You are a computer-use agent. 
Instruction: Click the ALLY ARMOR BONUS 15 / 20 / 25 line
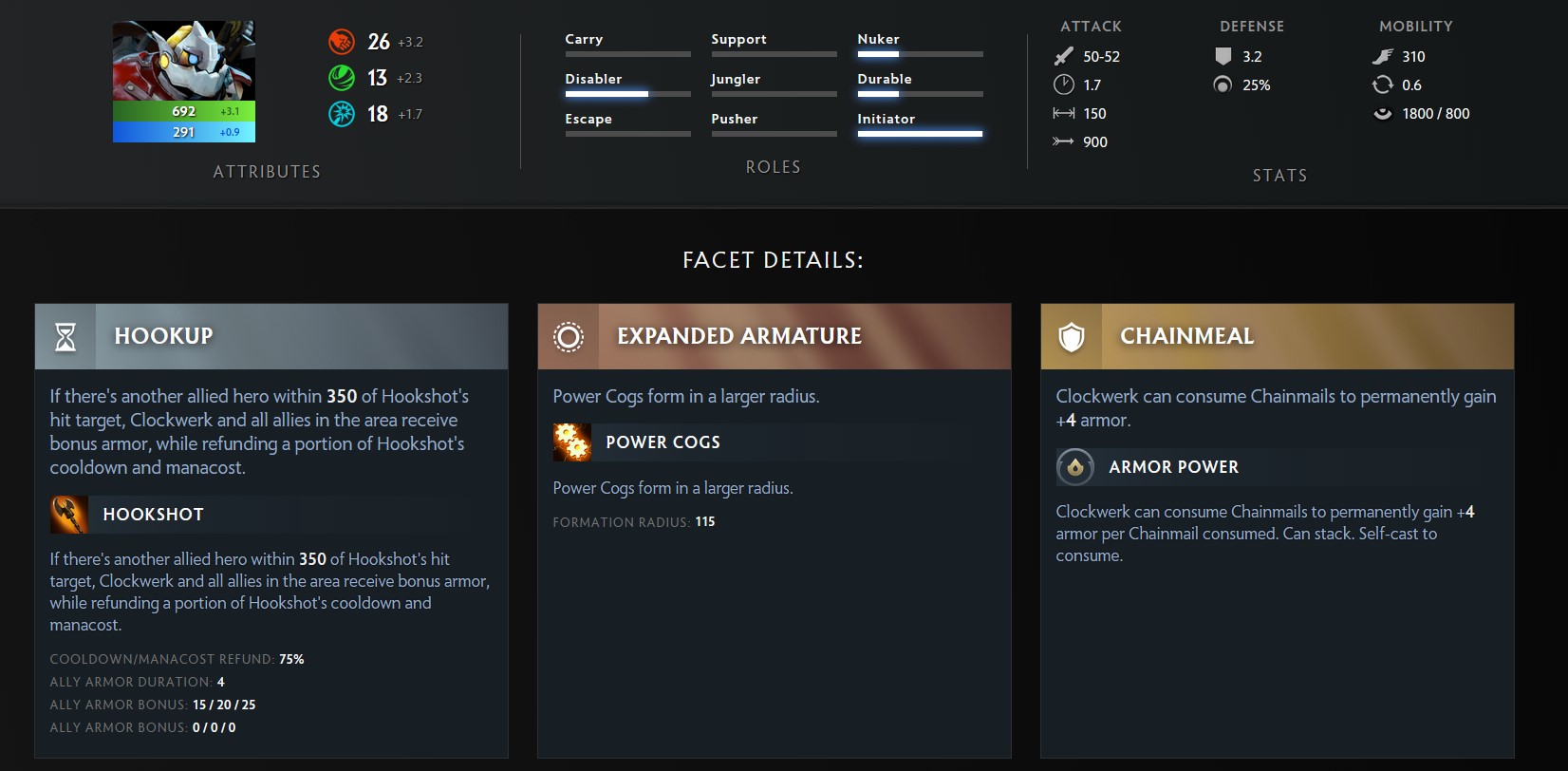153,705
